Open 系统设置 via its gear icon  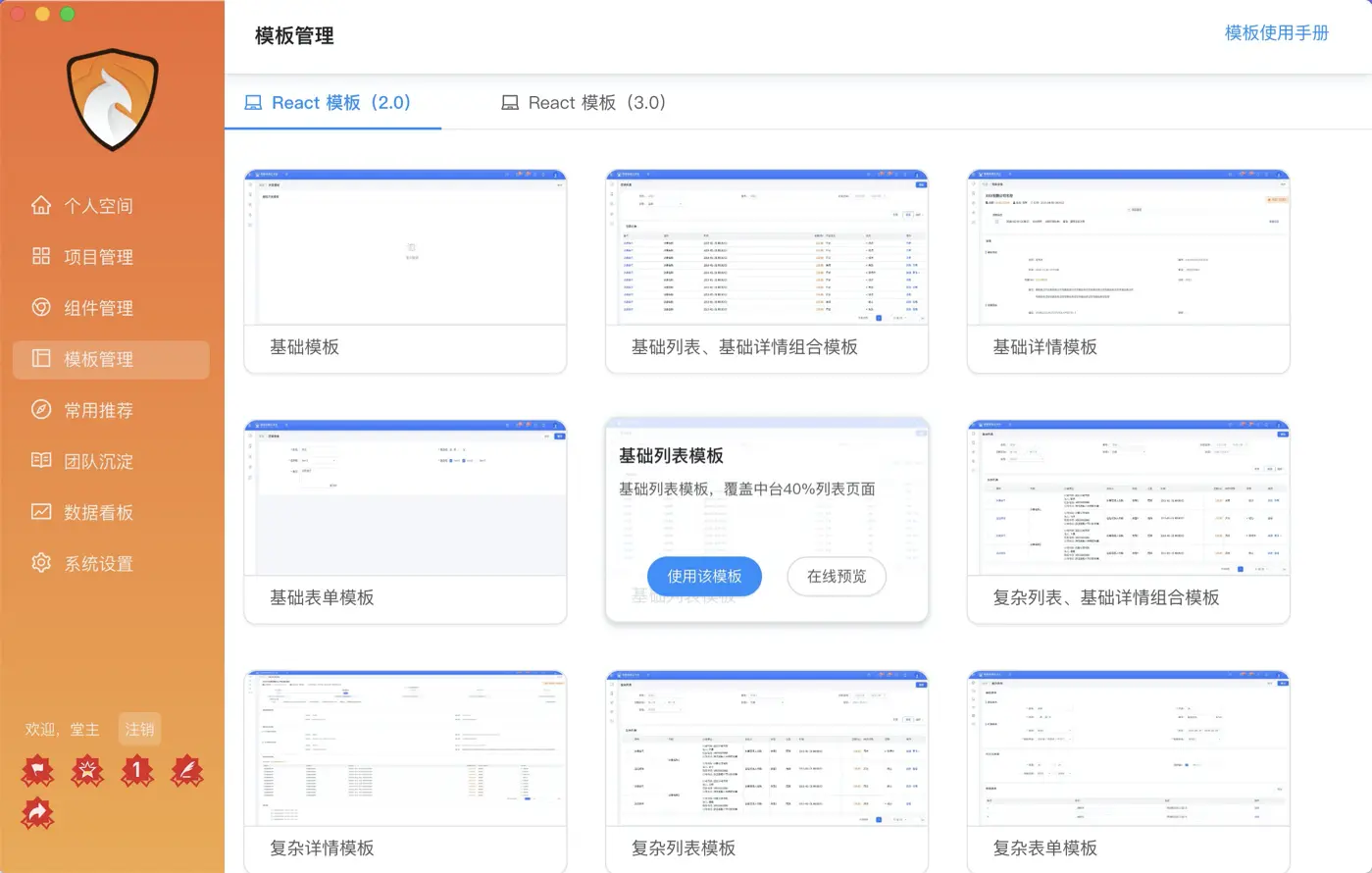click(x=41, y=562)
